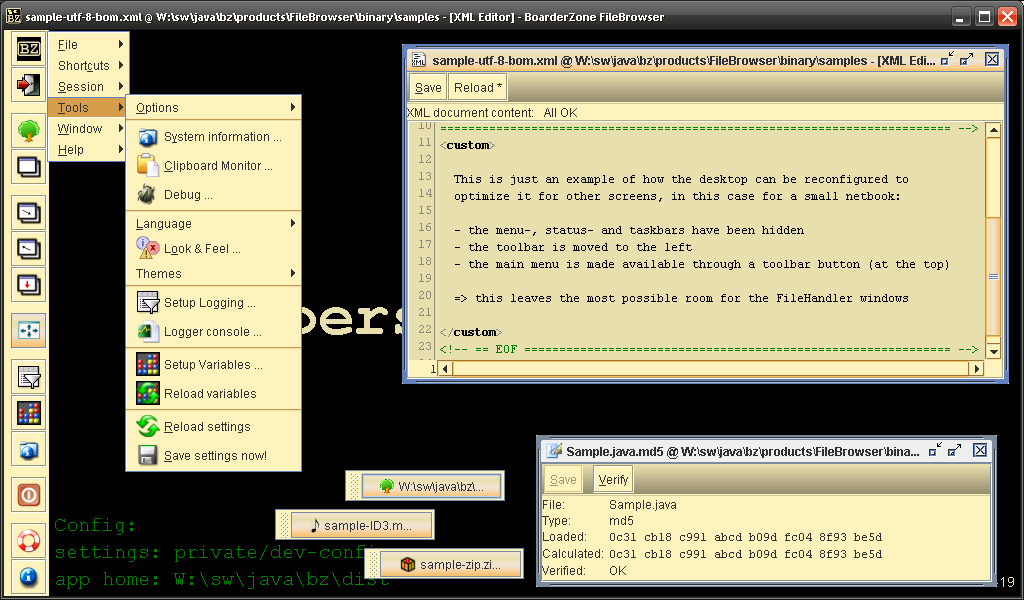Click the green tree icon in left toolbar
The width and height of the screenshot is (1024, 600).
pos(28,131)
